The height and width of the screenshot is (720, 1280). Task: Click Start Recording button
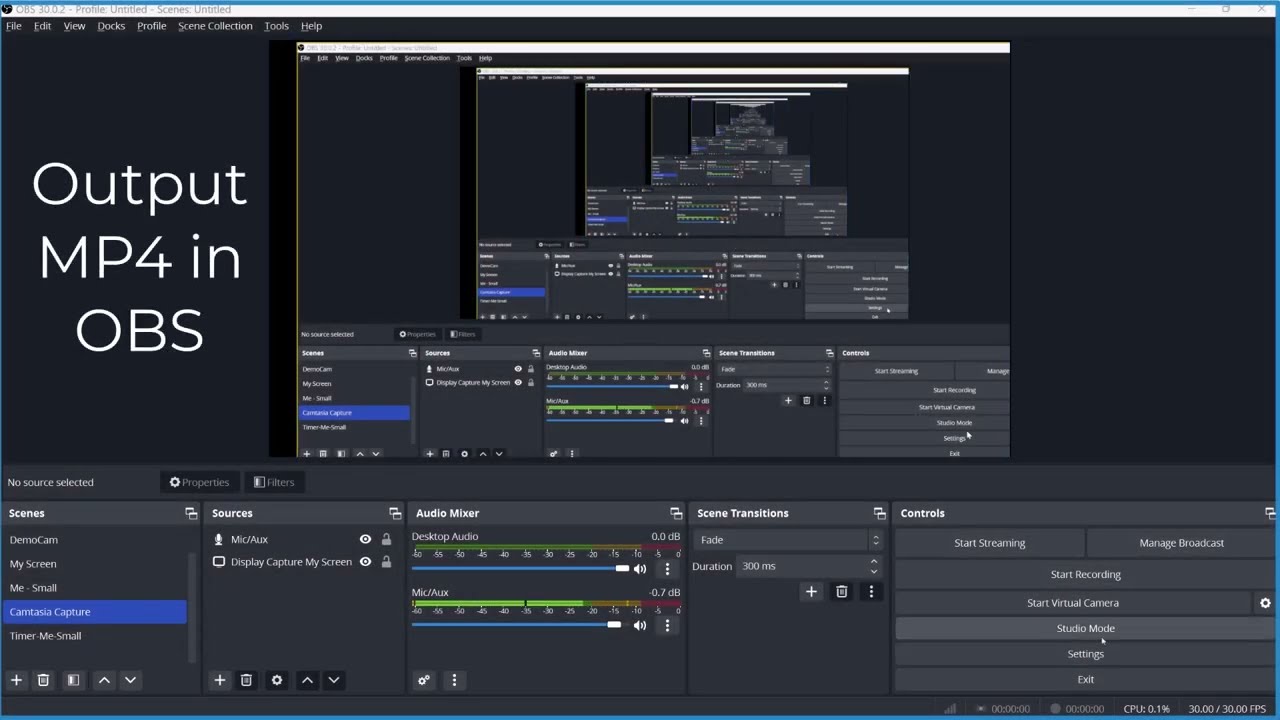click(x=1085, y=575)
